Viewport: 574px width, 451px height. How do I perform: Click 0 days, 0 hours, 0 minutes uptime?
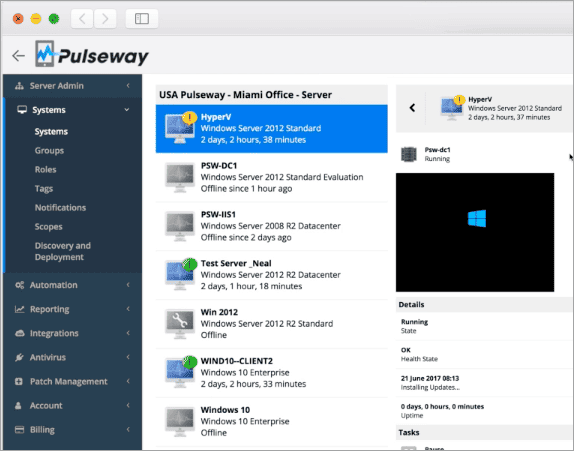point(442,407)
